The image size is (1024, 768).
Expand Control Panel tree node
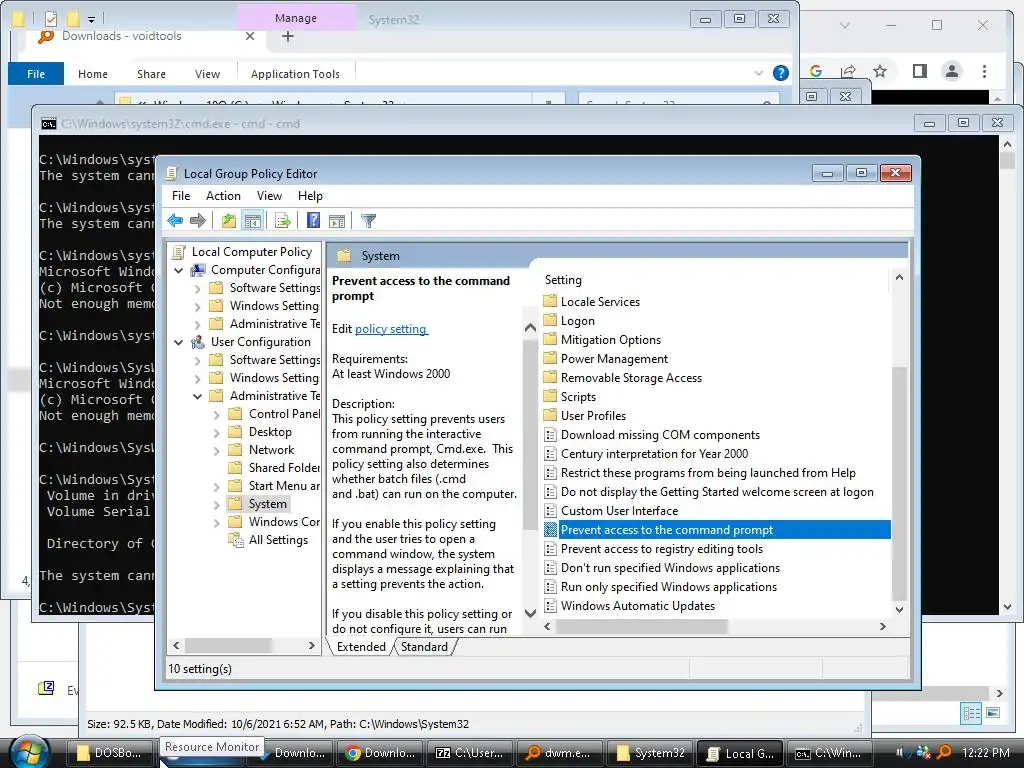[217, 414]
